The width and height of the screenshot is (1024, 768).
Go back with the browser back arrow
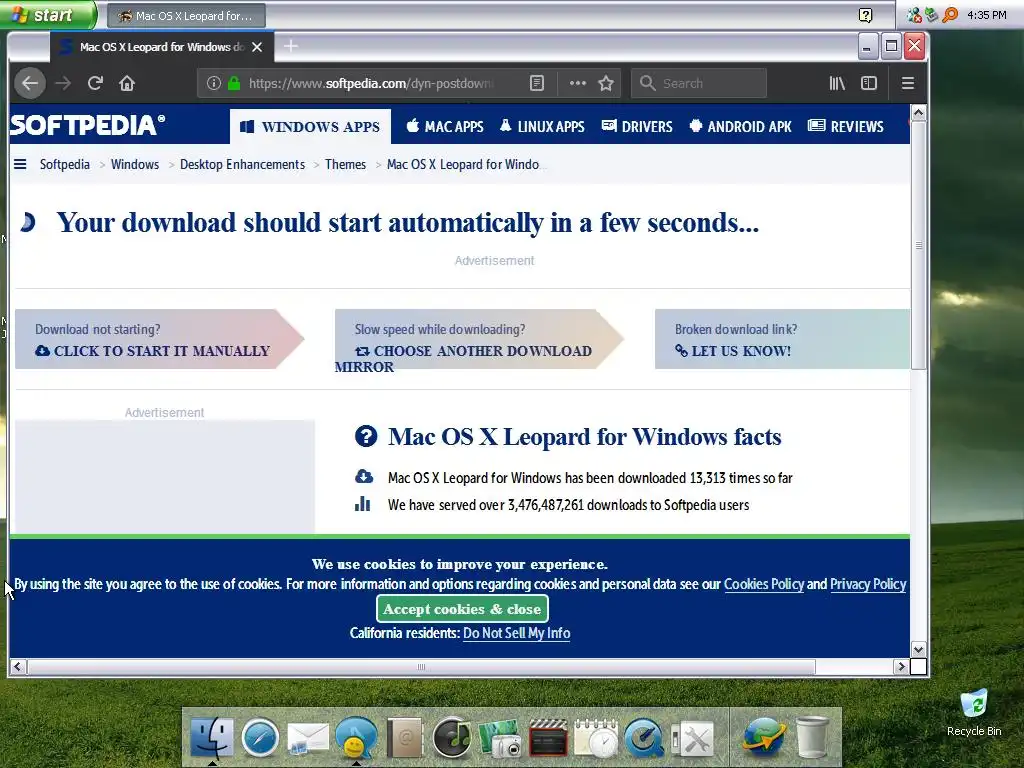click(x=30, y=83)
